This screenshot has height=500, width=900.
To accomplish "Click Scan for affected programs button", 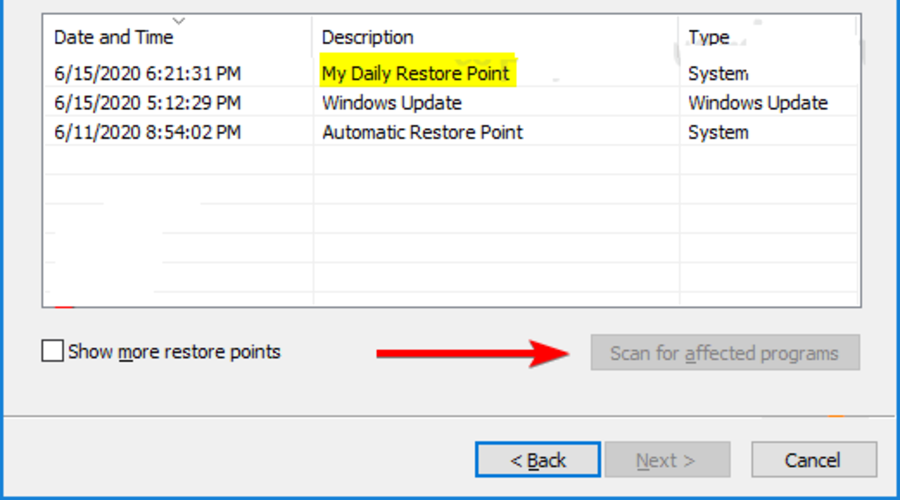I will point(725,352).
